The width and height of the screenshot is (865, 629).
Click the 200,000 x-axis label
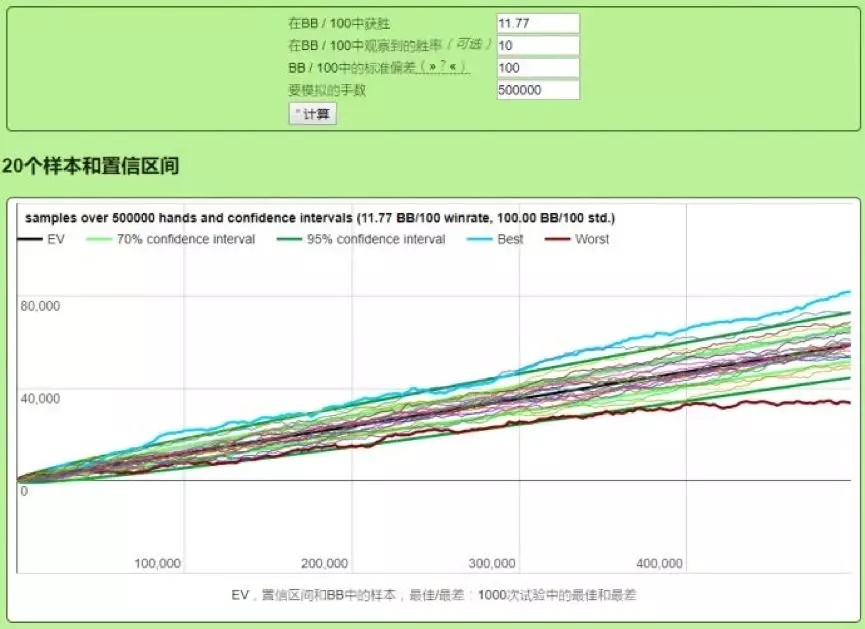(x=325, y=563)
